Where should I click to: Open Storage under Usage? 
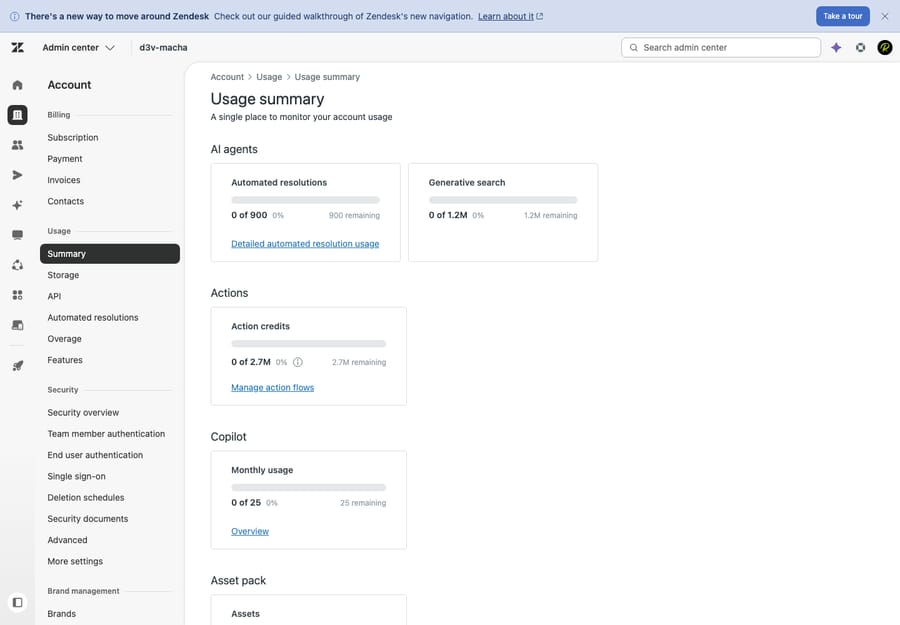click(x=63, y=275)
